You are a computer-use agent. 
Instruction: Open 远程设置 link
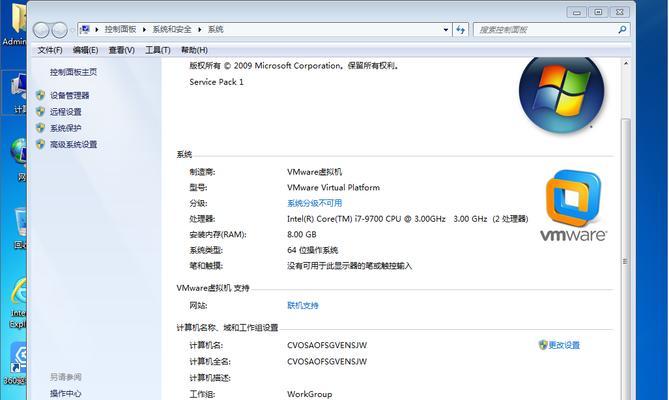[66, 112]
